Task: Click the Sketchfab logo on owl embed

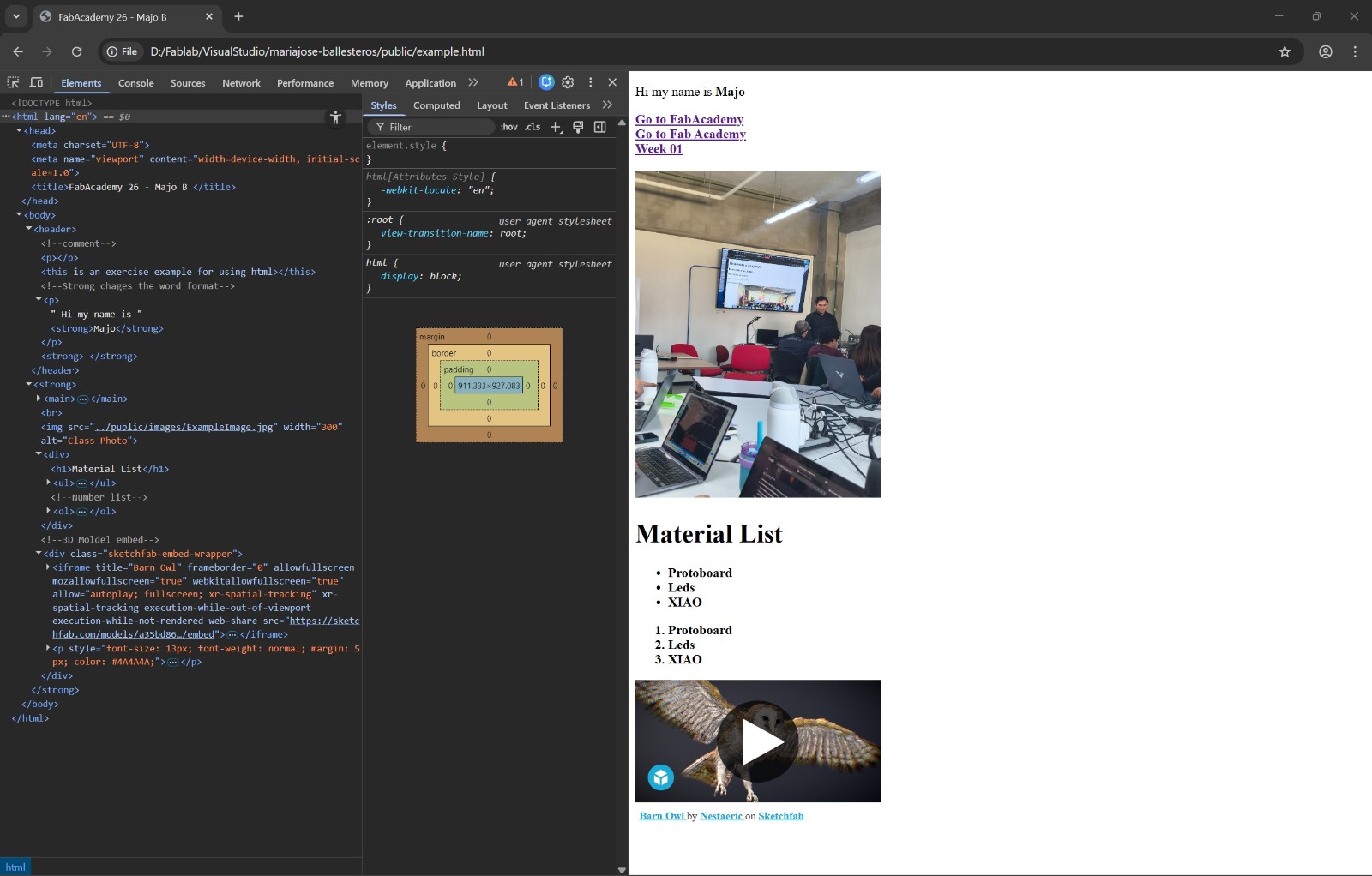Action: pos(660,777)
